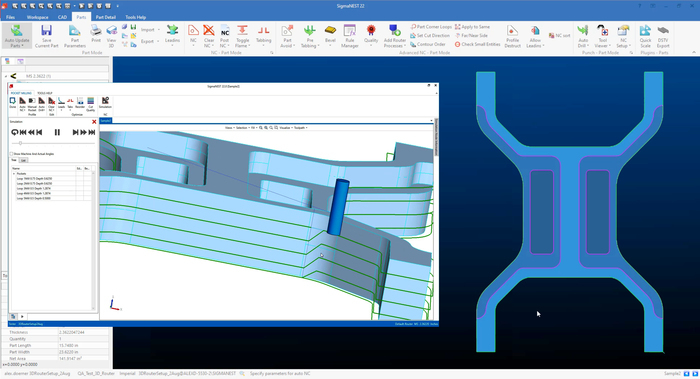Collapse the Pockets tree node

point(14,174)
